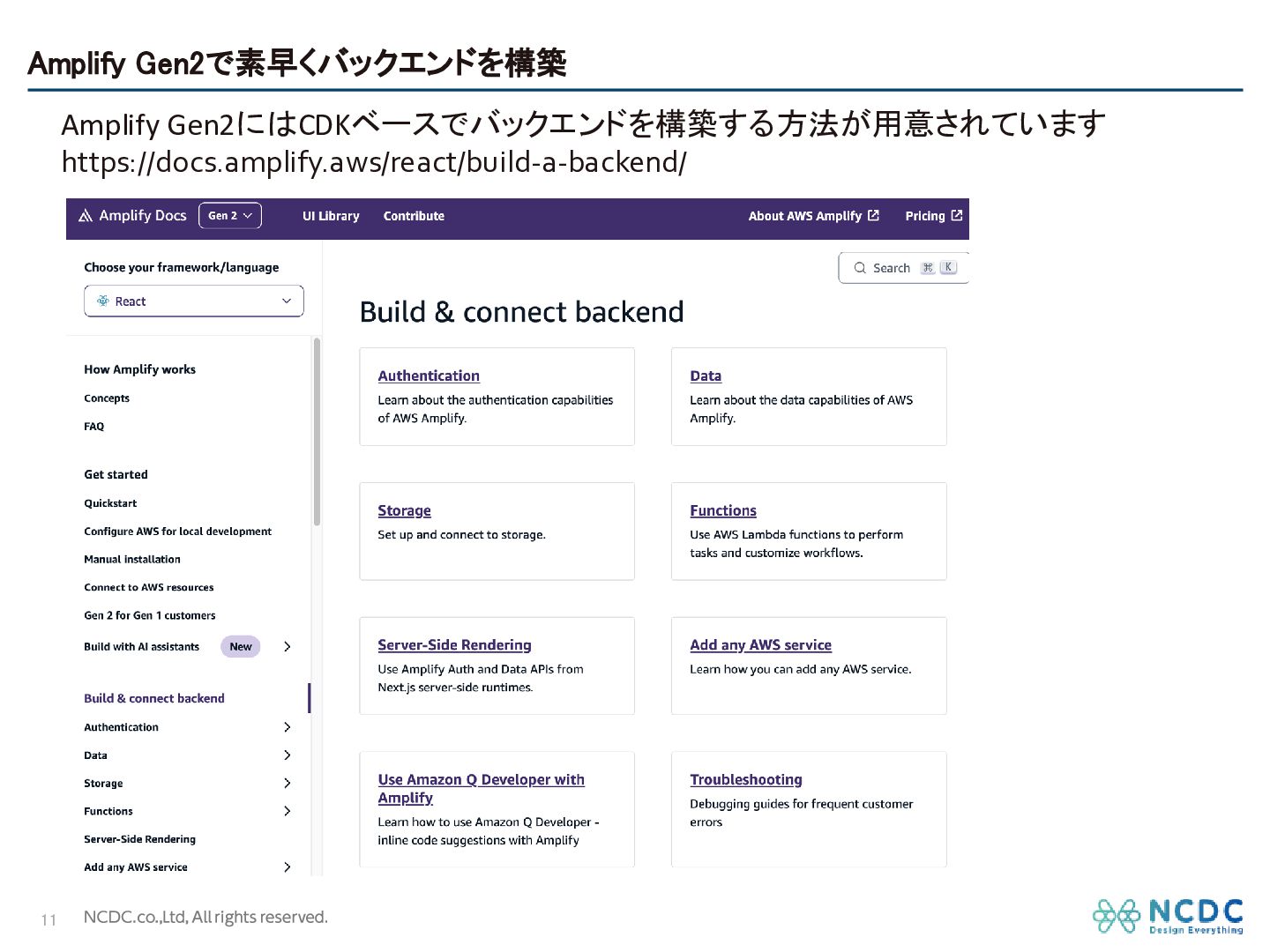
Task: Open the Storage card link
Action: point(404,510)
